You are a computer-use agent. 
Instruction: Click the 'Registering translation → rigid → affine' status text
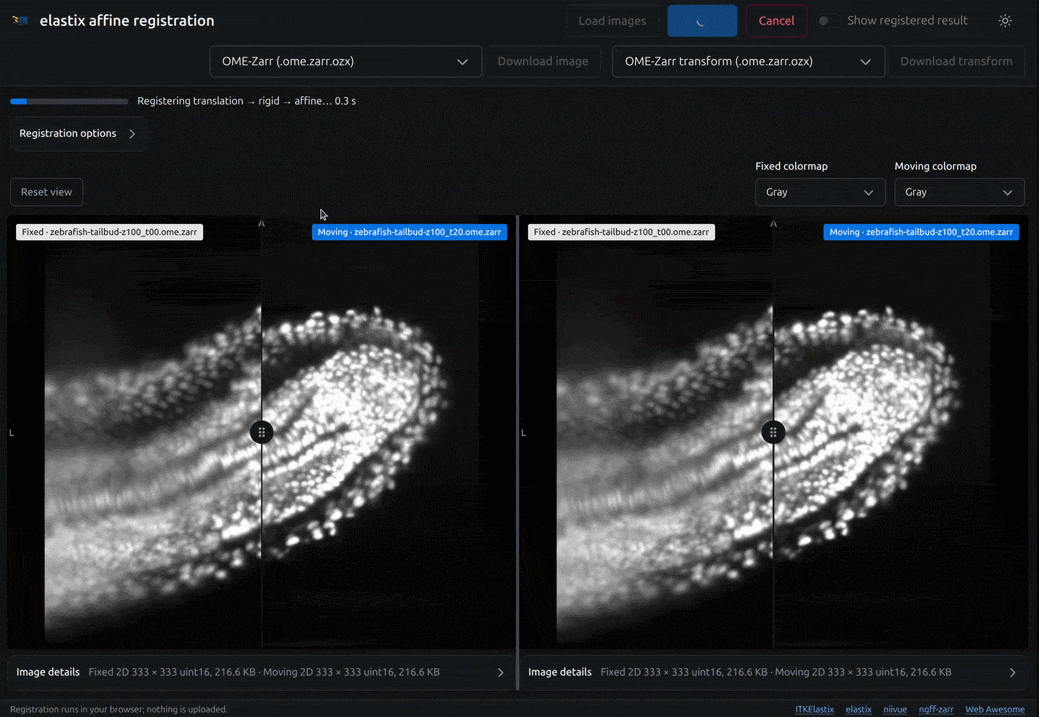[x=246, y=101]
